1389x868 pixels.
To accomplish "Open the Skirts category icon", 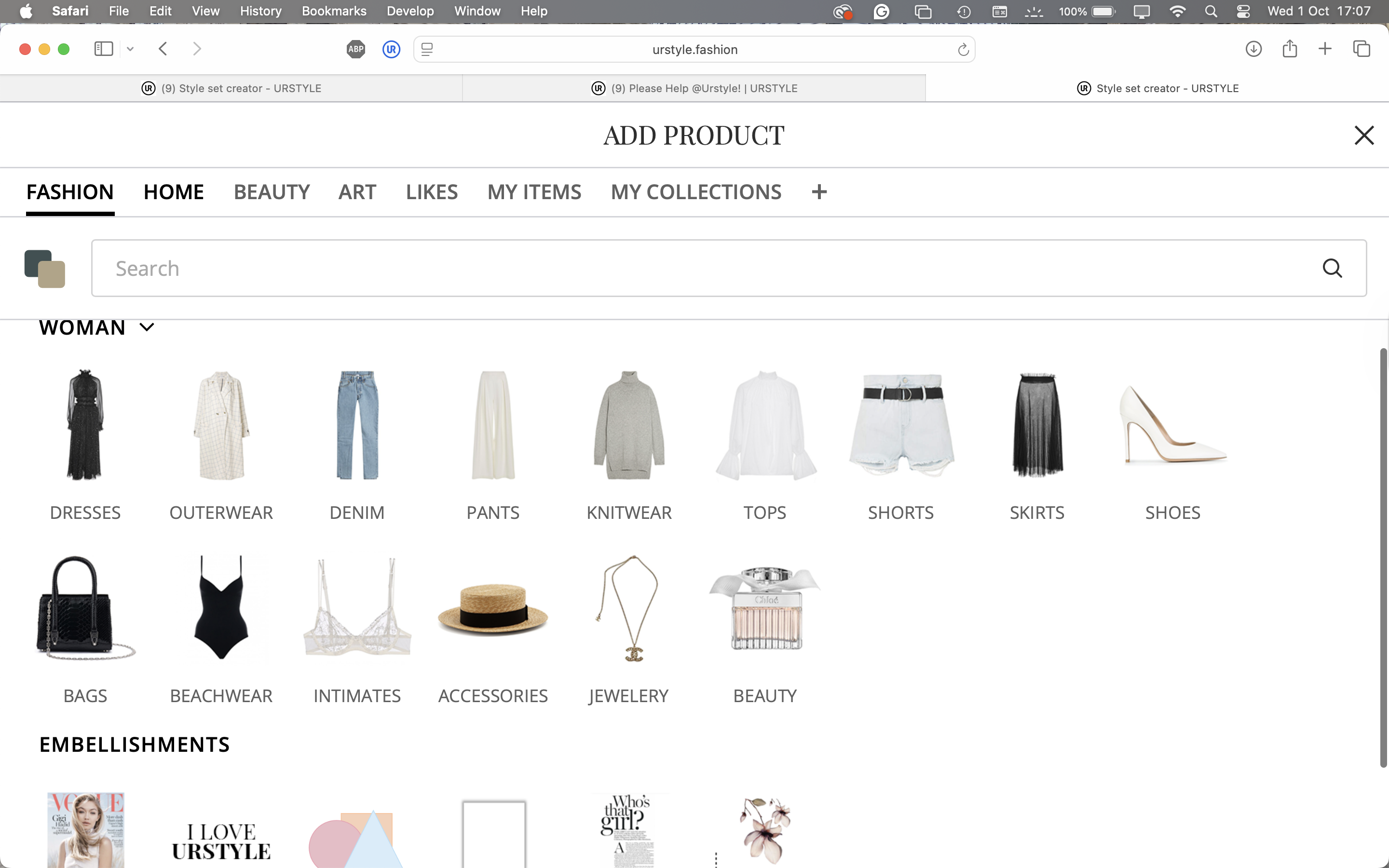I will pyautogui.click(x=1037, y=425).
